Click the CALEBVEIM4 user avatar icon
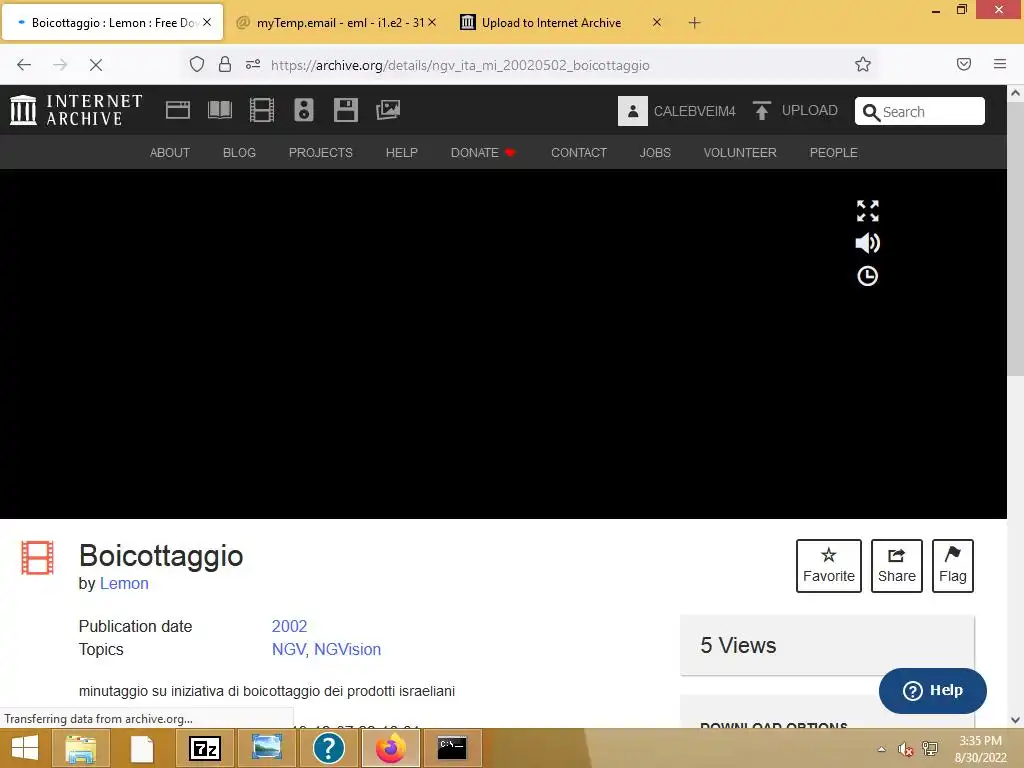1024x768 pixels. coord(632,111)
